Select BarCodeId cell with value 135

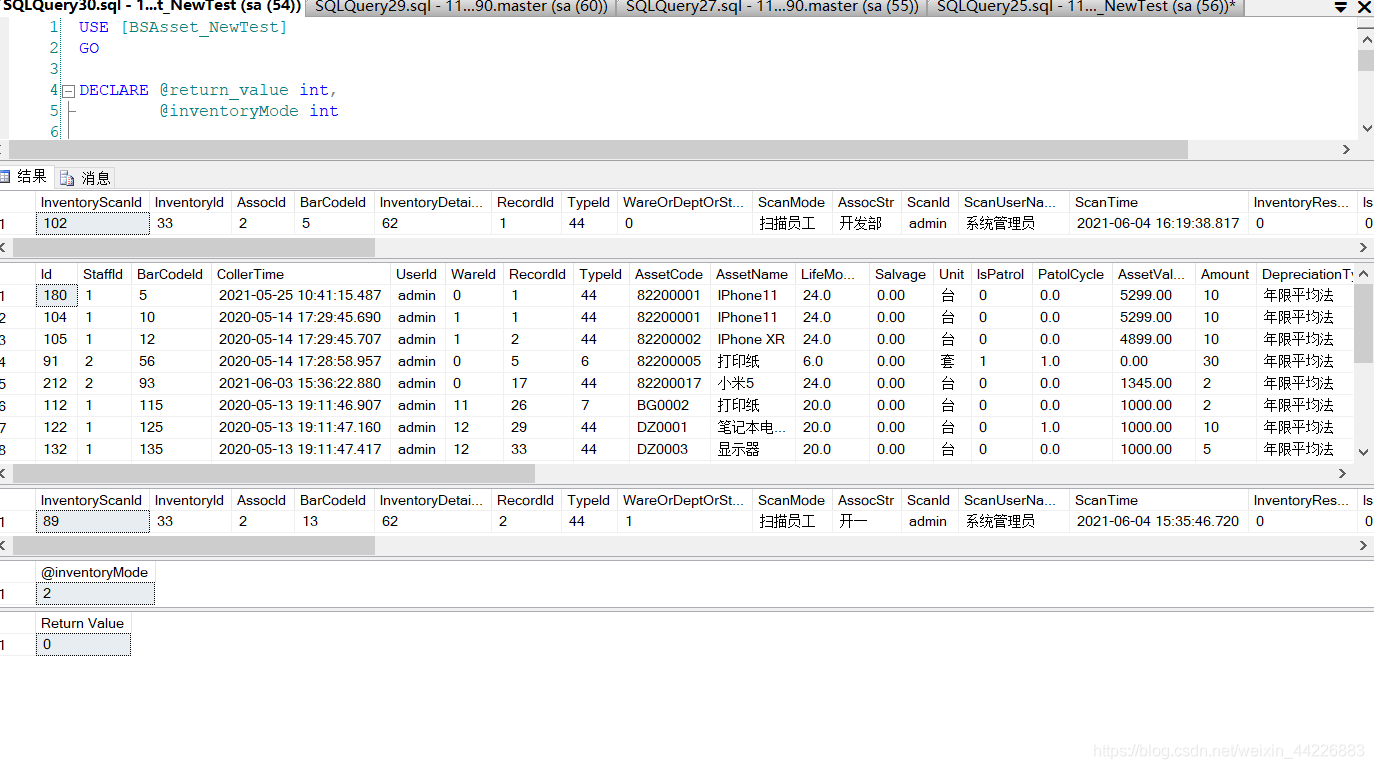pyautogui.click(x=172, y=449)
